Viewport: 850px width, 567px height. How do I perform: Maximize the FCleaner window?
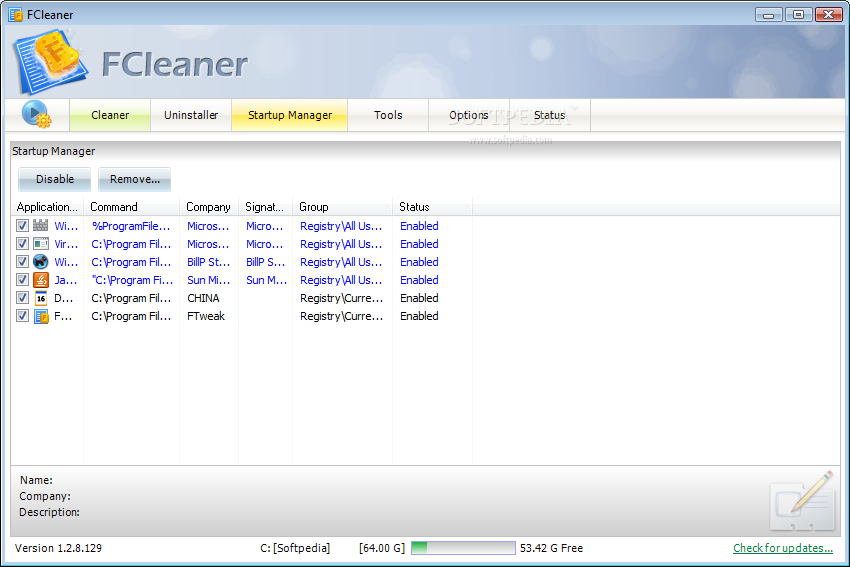[x=799, y=15]
